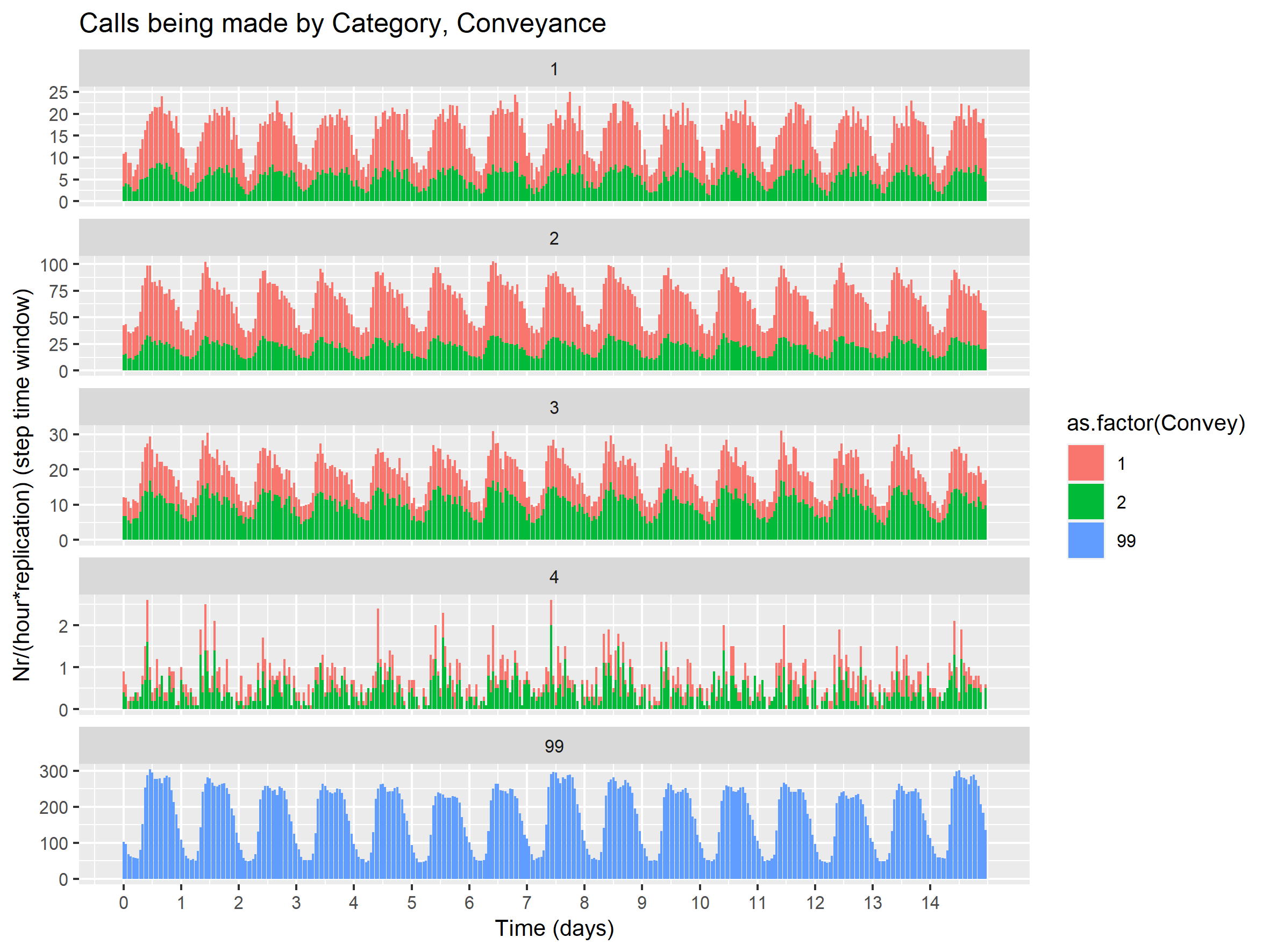Click x-axis tick label '12'
1270x952 pixels.
tap(815, 903)
